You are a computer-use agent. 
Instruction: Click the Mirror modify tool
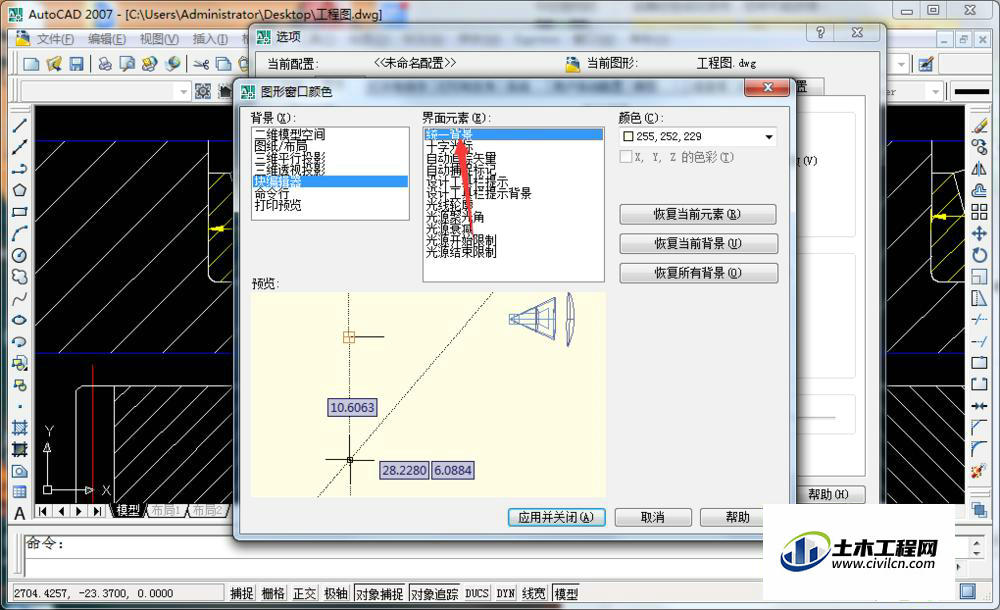(x=979, y=168)
